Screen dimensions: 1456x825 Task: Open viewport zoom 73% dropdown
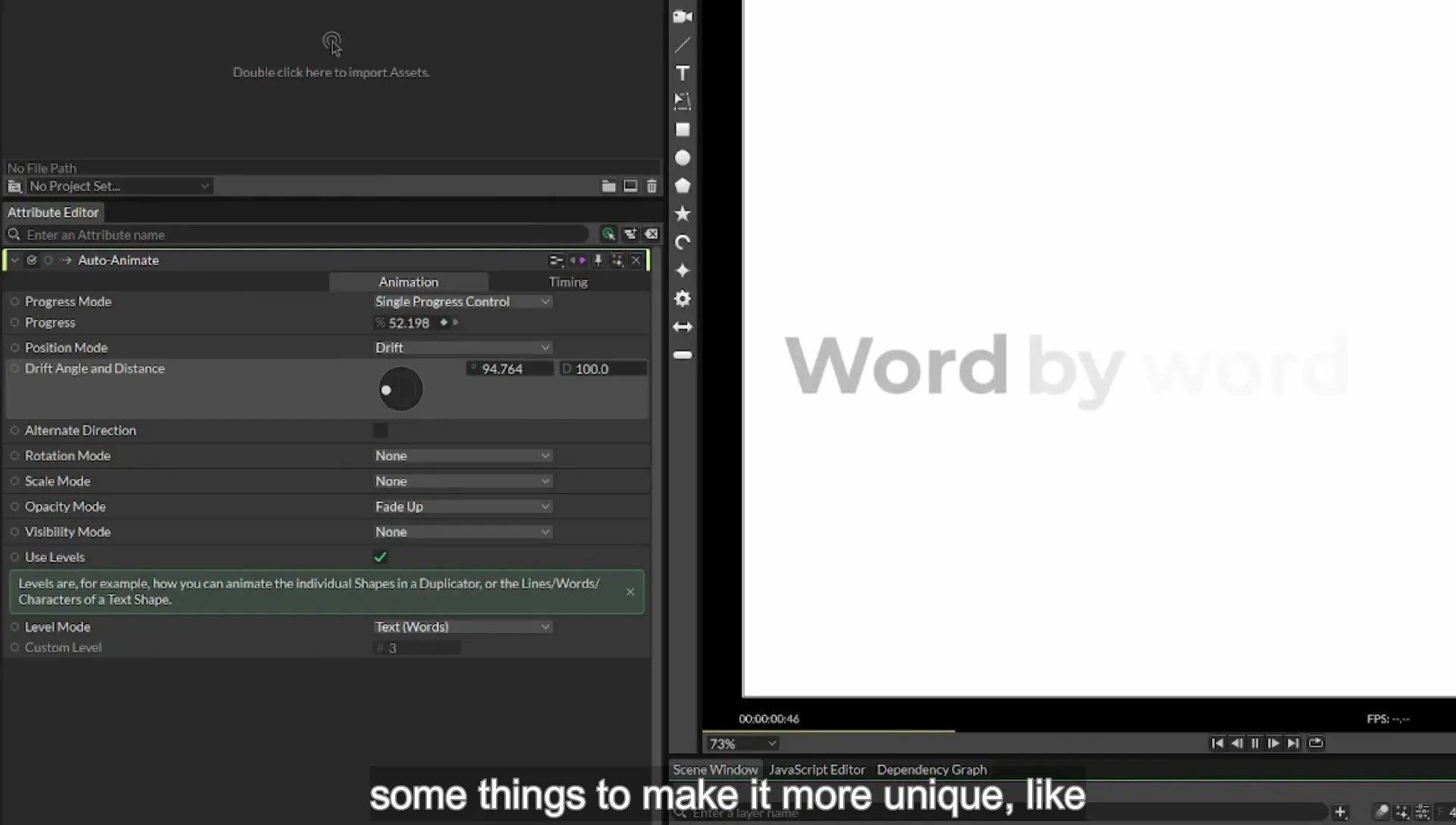coord(742,744)
